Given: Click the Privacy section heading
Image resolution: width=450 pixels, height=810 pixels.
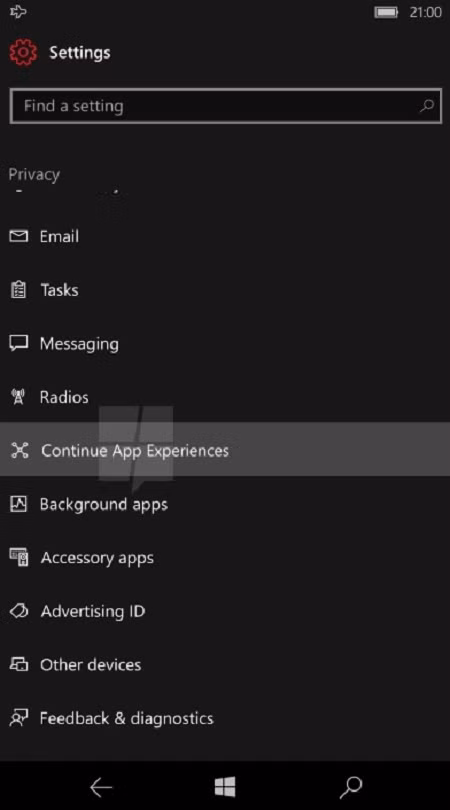Looking at the screenshot, I should (34, 175).
